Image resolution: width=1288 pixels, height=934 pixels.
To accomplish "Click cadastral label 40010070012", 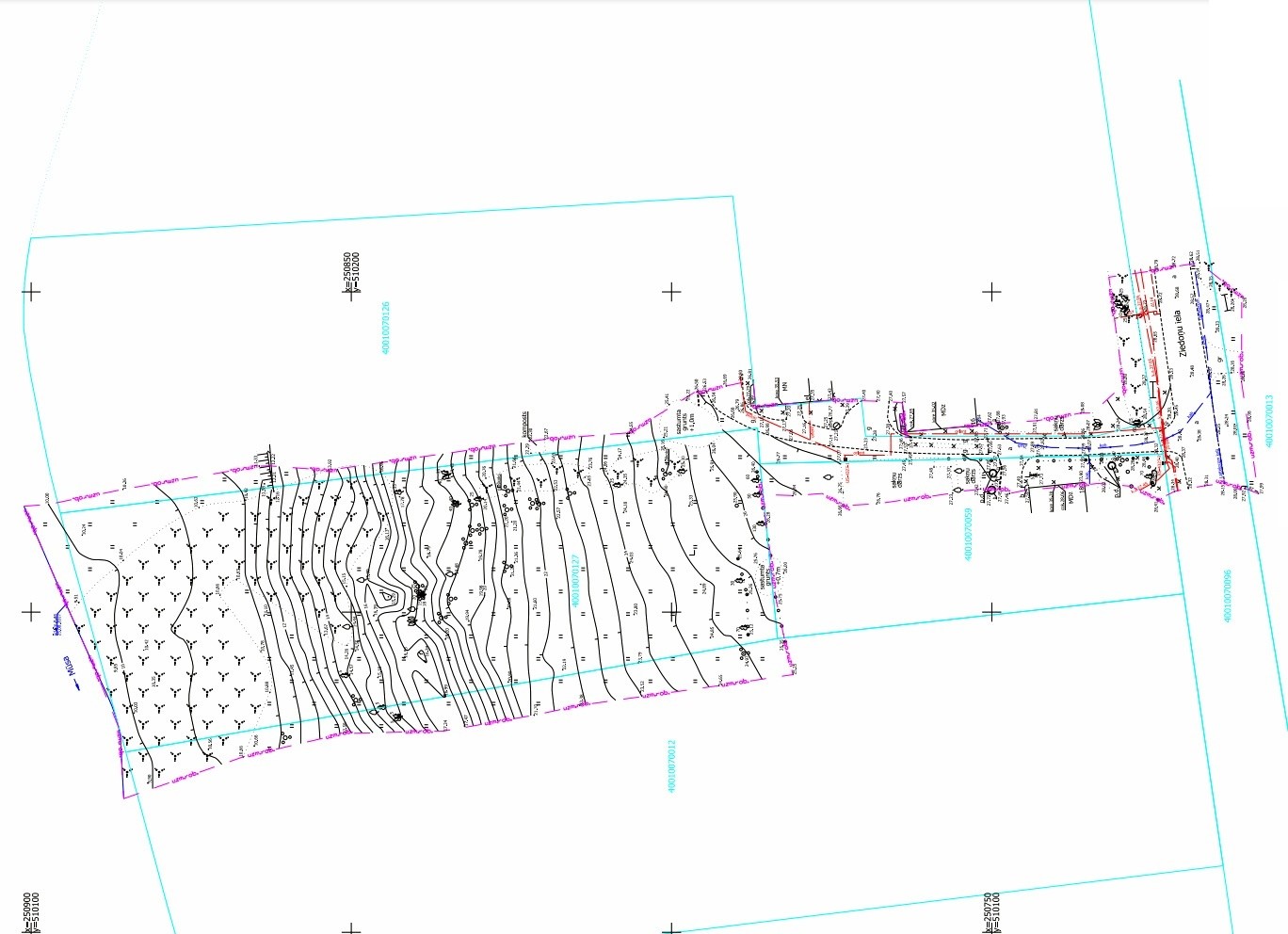I will (671, 765).
